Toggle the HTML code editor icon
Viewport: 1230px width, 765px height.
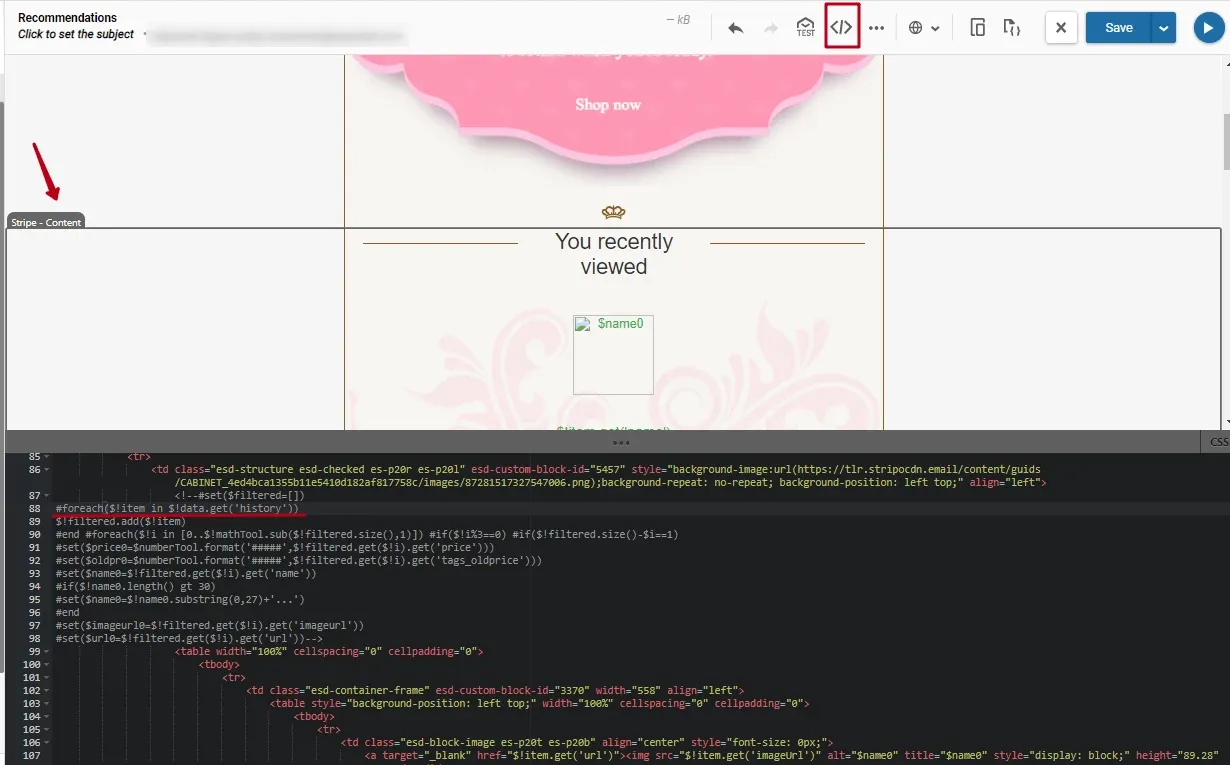[842, 27]
